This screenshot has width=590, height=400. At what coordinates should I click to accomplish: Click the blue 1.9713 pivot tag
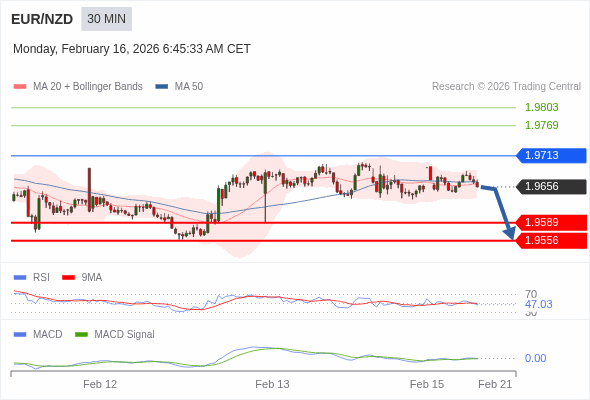point(551,155)
